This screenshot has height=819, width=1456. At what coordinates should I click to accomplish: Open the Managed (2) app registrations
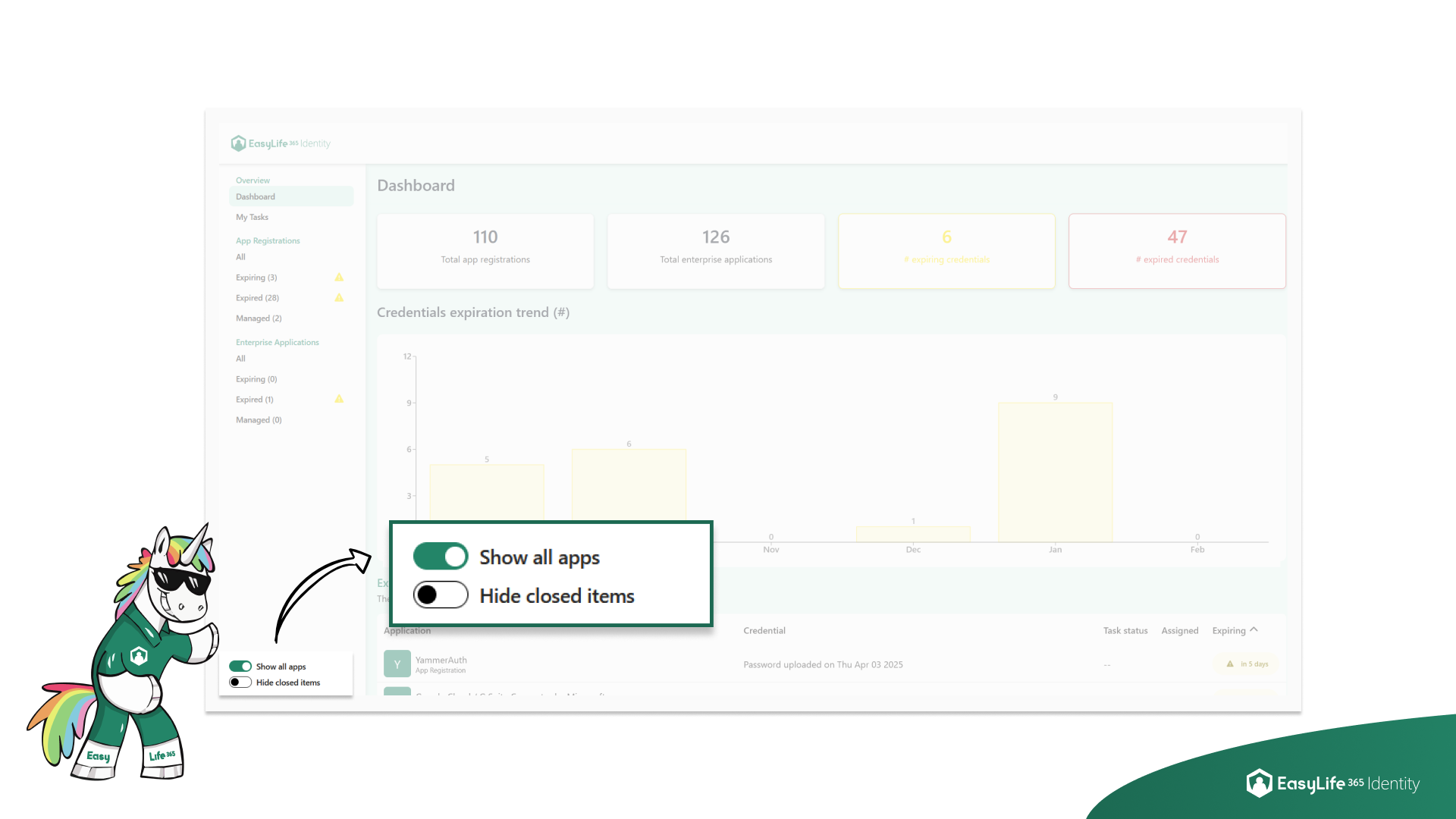259,318
